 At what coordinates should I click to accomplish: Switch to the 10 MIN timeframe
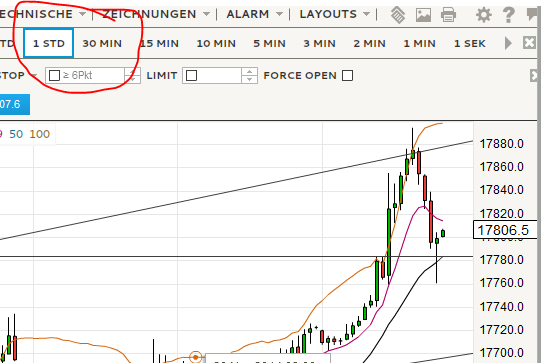click(x=216, y=43)
